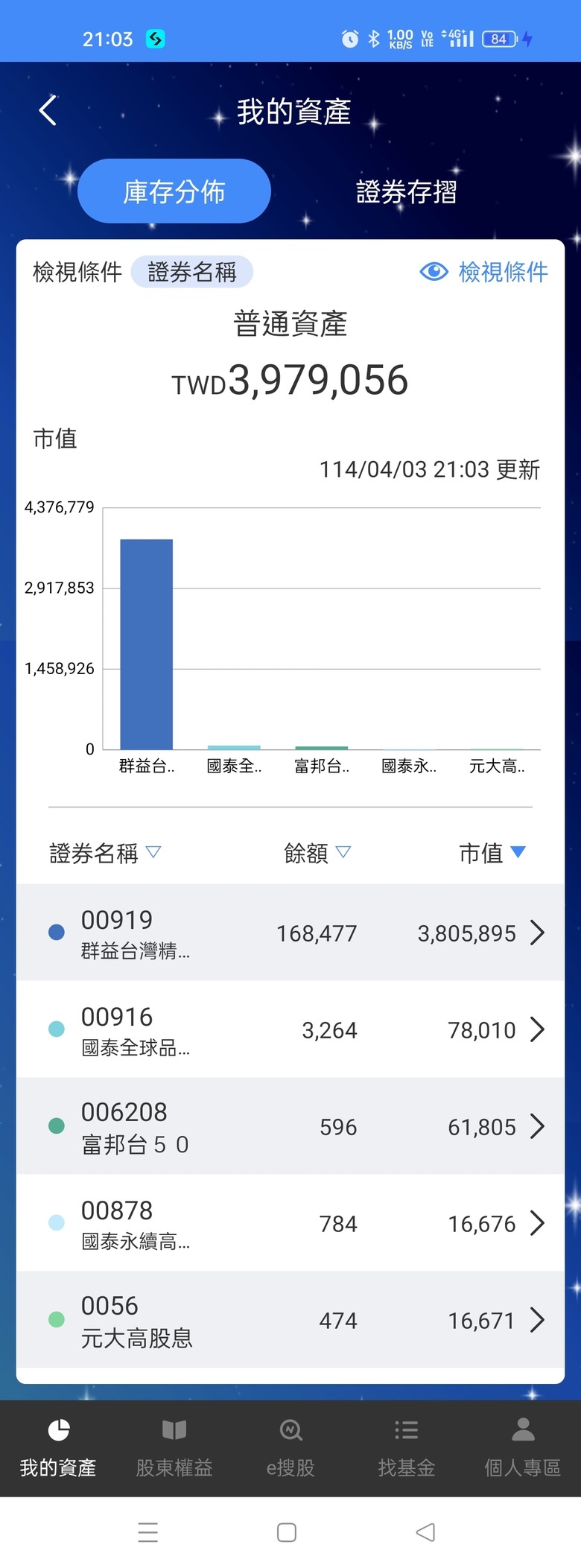Click the 富邦台 bar in the chart
Image resolution: width=581 pixels, height=1568 pixels.
tap(321, 748)
